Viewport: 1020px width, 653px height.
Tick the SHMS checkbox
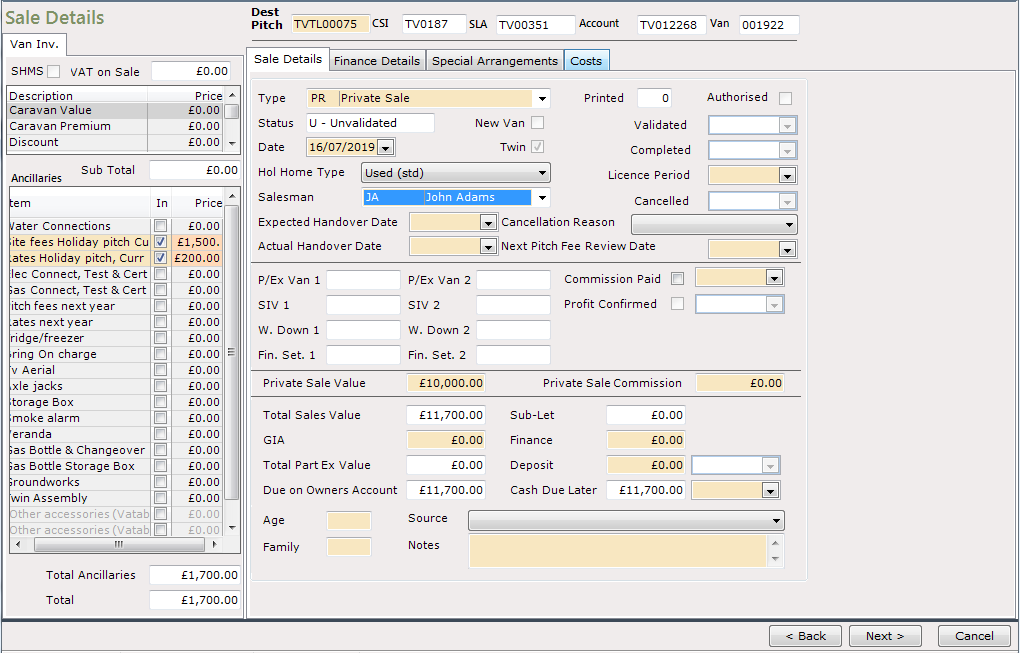[x=54, y=72]
